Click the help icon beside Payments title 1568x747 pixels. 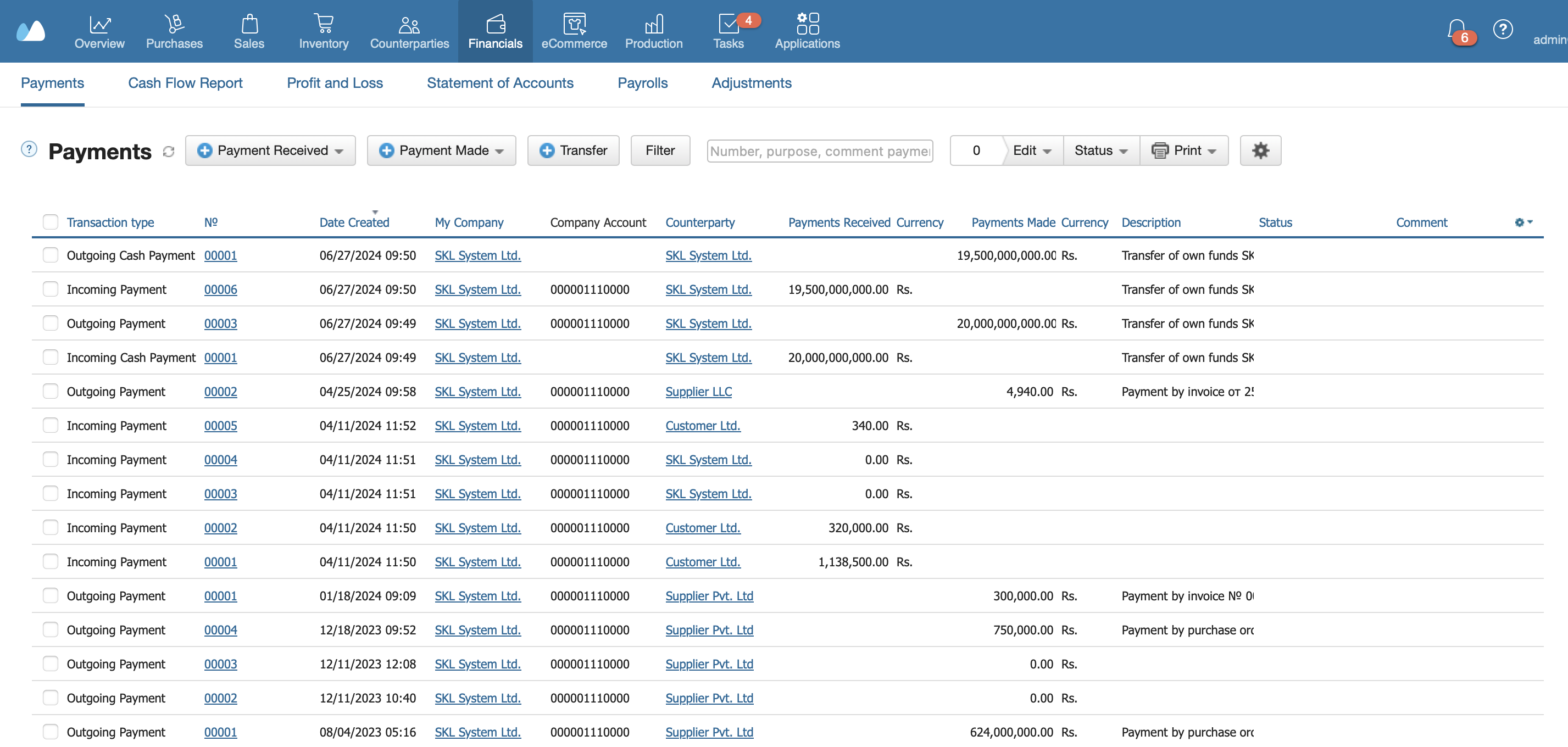pos(29,149)
